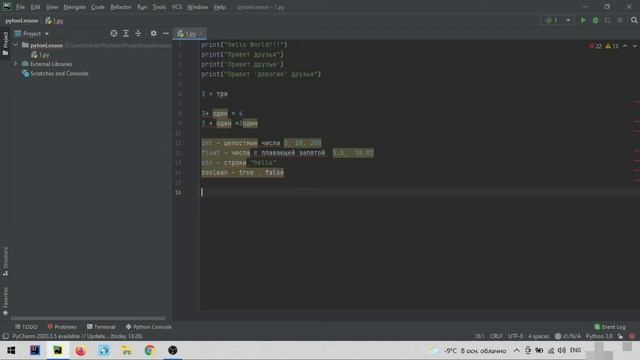Open Windows Start menu

tap(11, 350)
